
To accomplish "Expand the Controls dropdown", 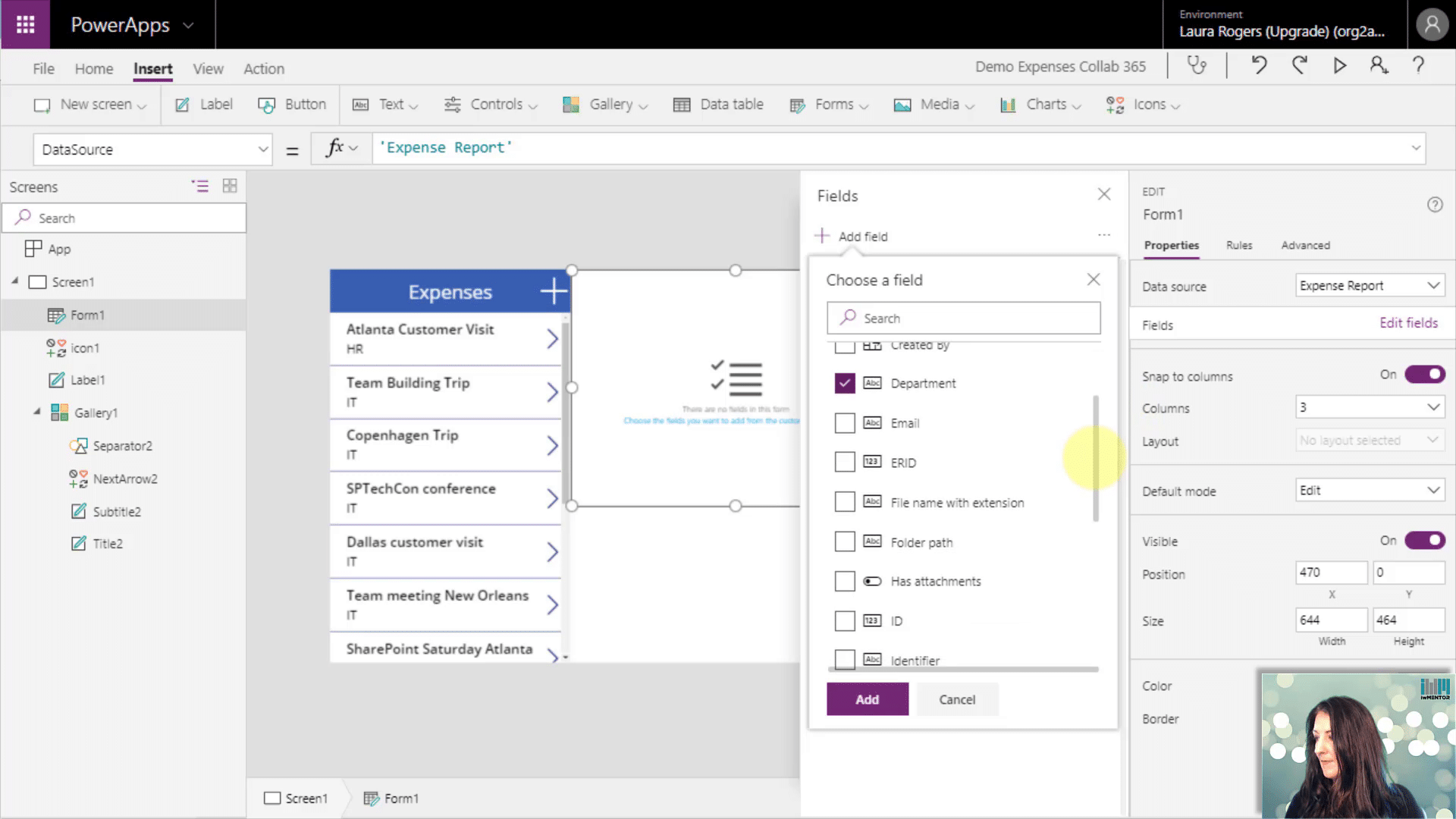I will (x=491, y=105).
